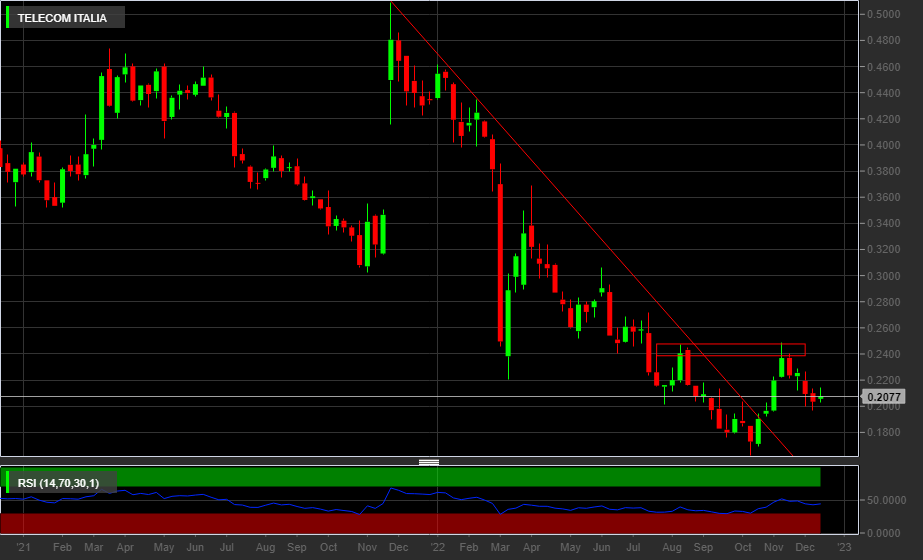This screenshot has height=560, width=923.
Task: Click the current price tag 0.2077
Action: coord(884,397)
